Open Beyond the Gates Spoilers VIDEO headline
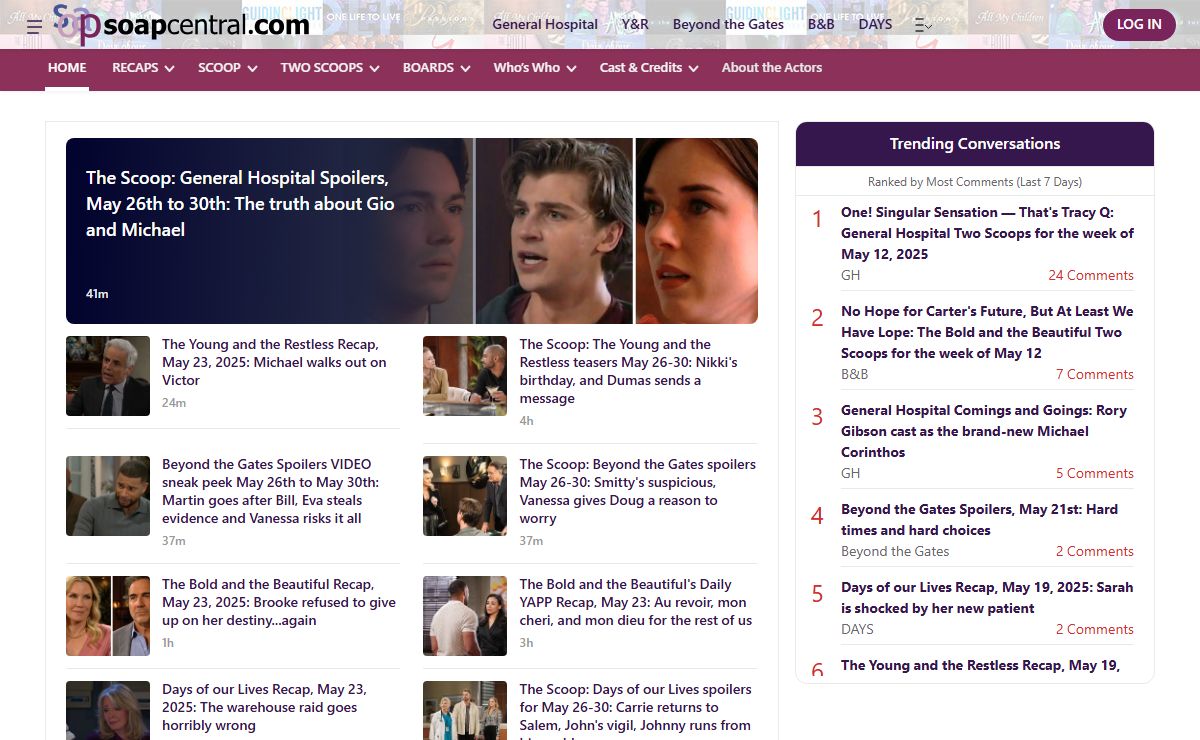The height and width of the screenshot is (740, 1200). click(270, 491)
